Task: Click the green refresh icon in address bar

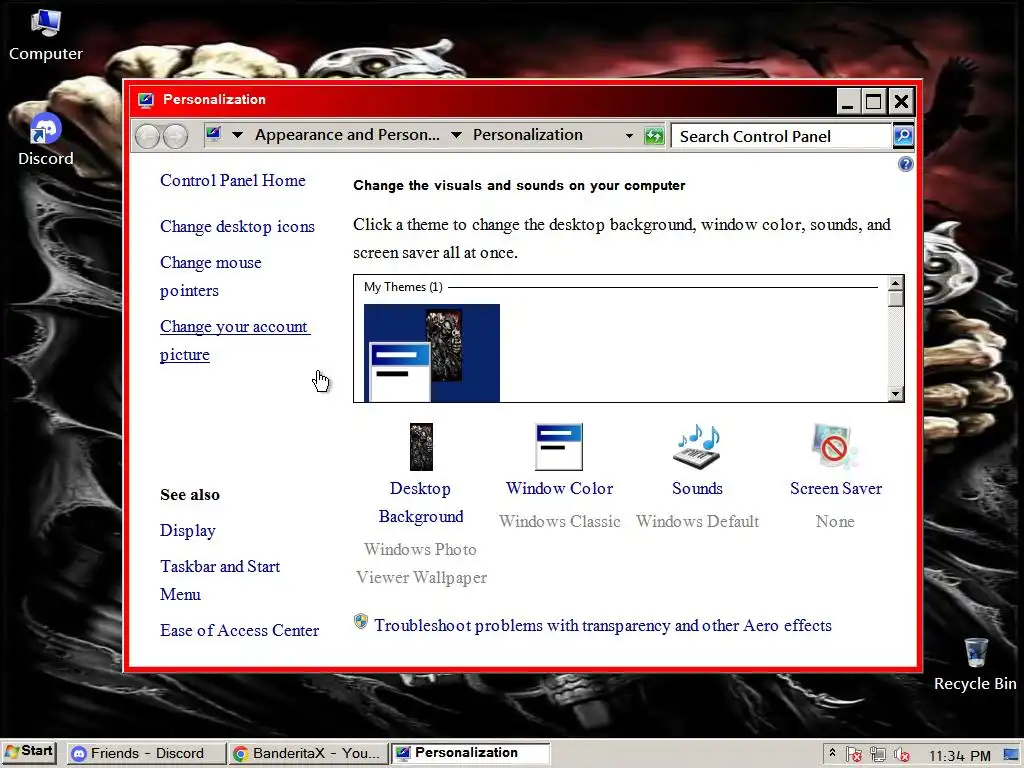Action: coord(654,136)
